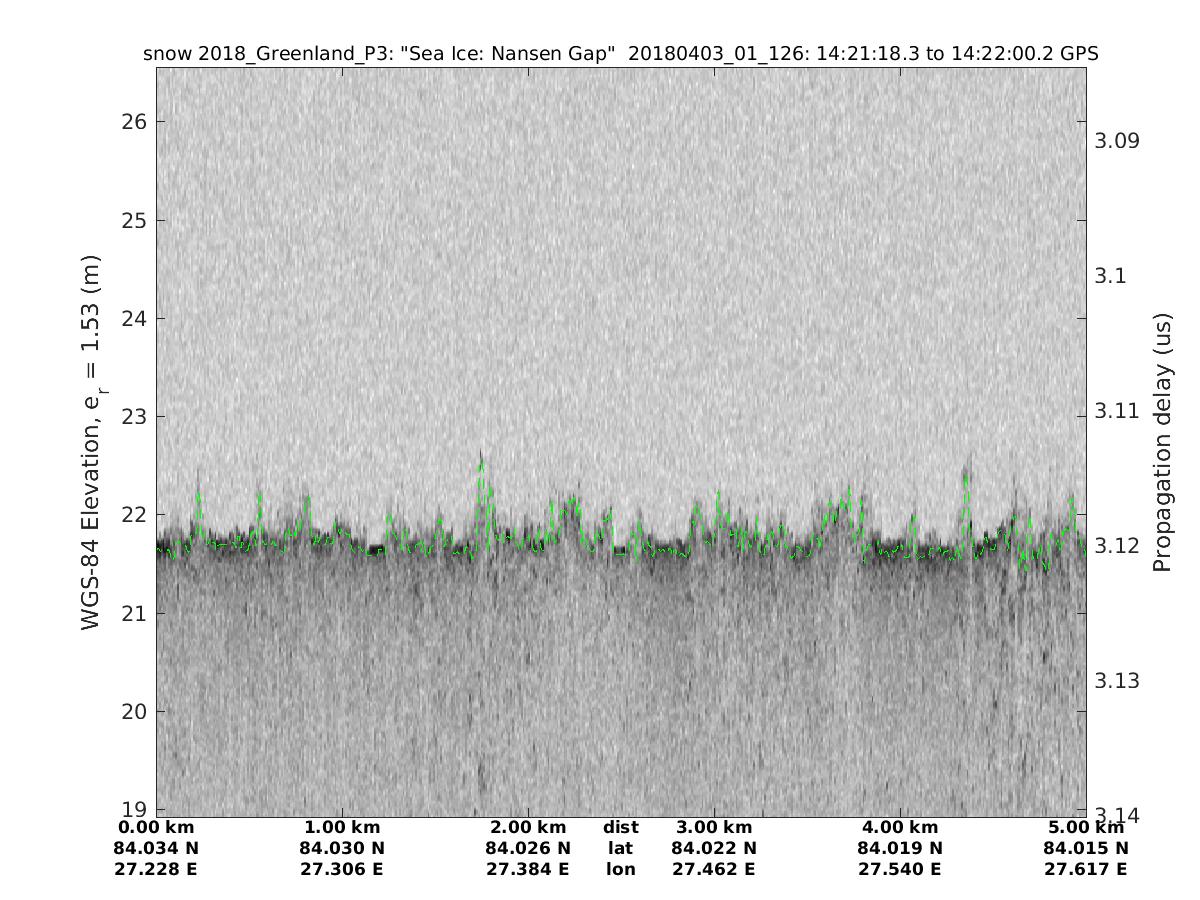This screenshot has width=1200, height=900.
Task: Select the 1.00 km distance label
Action: click(342, 828)
